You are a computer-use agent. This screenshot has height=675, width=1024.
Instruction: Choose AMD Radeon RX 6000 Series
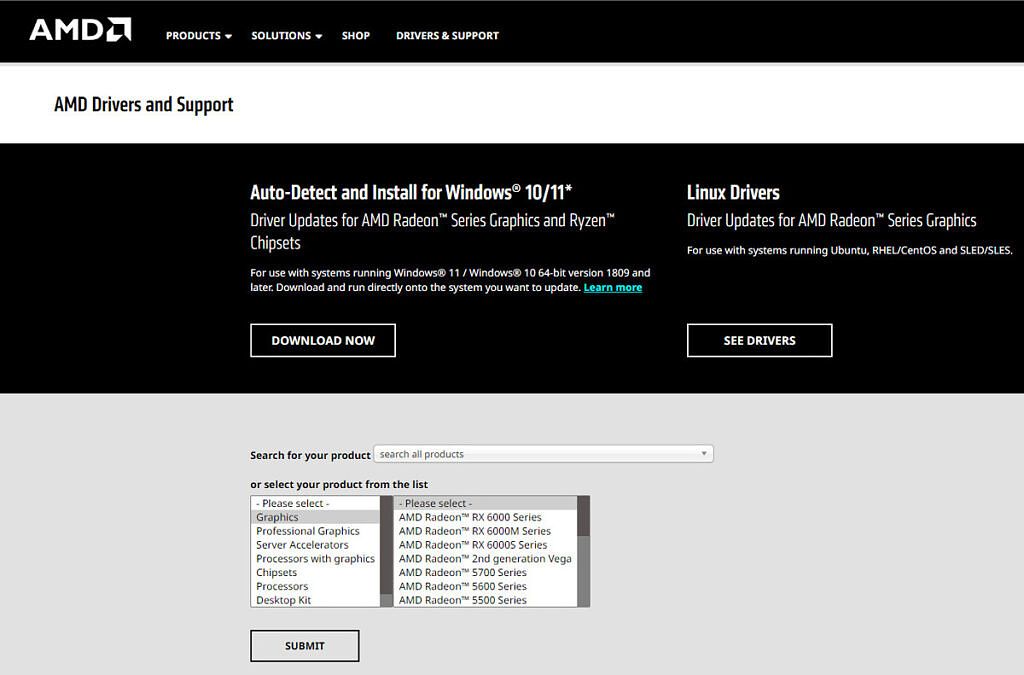469,517
